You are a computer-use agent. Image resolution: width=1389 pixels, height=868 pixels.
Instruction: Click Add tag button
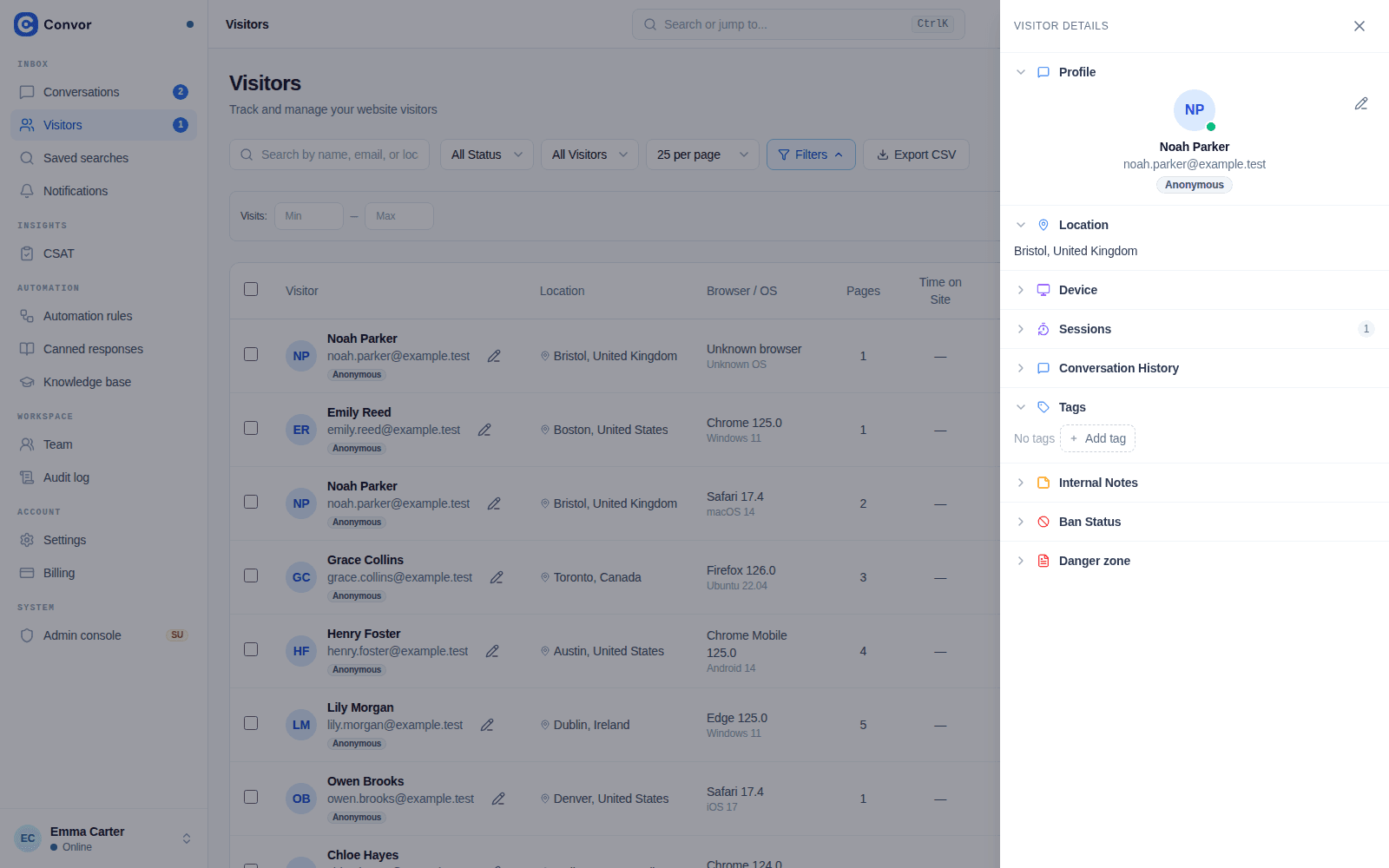(1097, 438)
